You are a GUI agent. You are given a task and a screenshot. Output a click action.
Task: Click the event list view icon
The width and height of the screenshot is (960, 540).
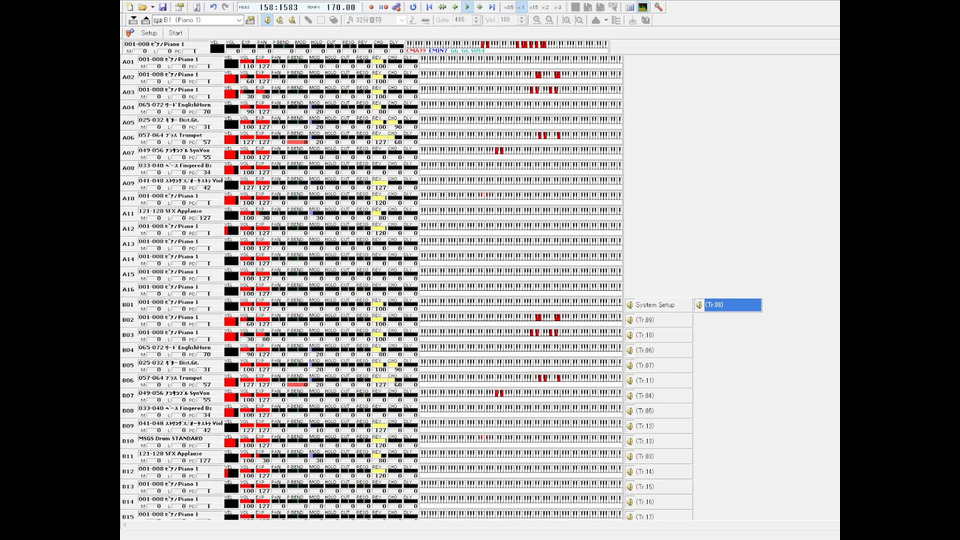617,20
